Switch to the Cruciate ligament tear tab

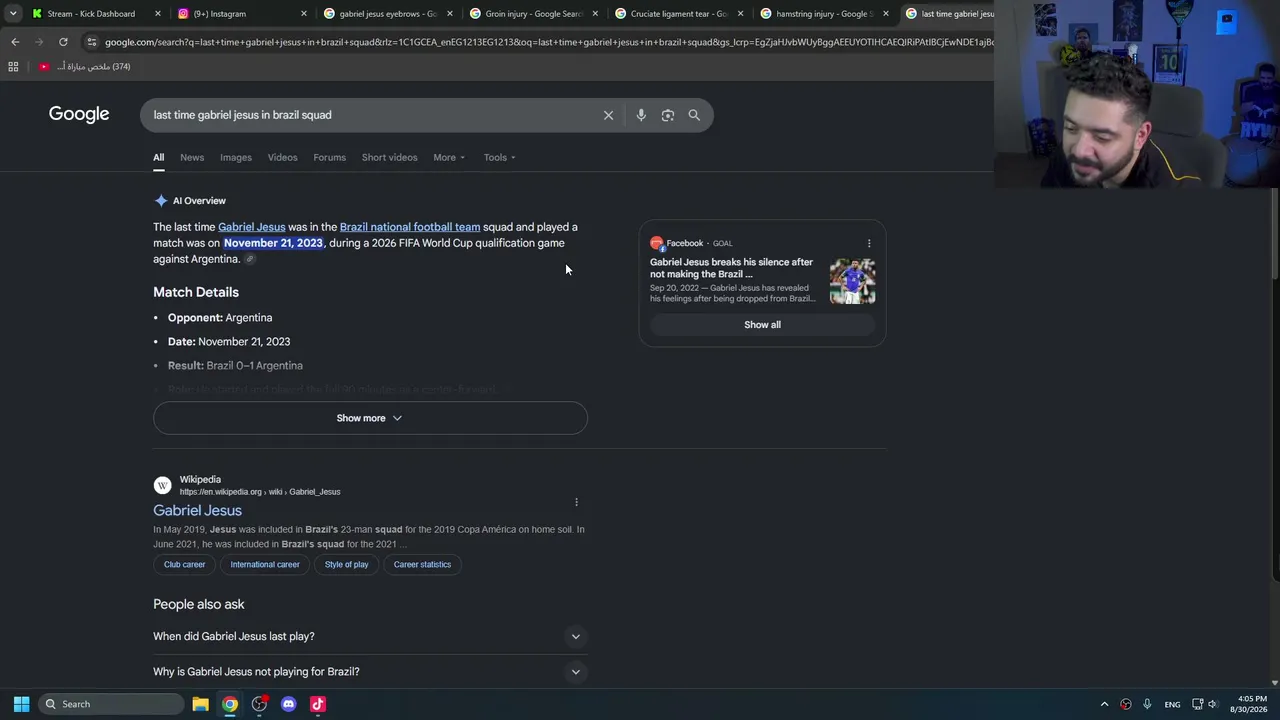point(679,14)
